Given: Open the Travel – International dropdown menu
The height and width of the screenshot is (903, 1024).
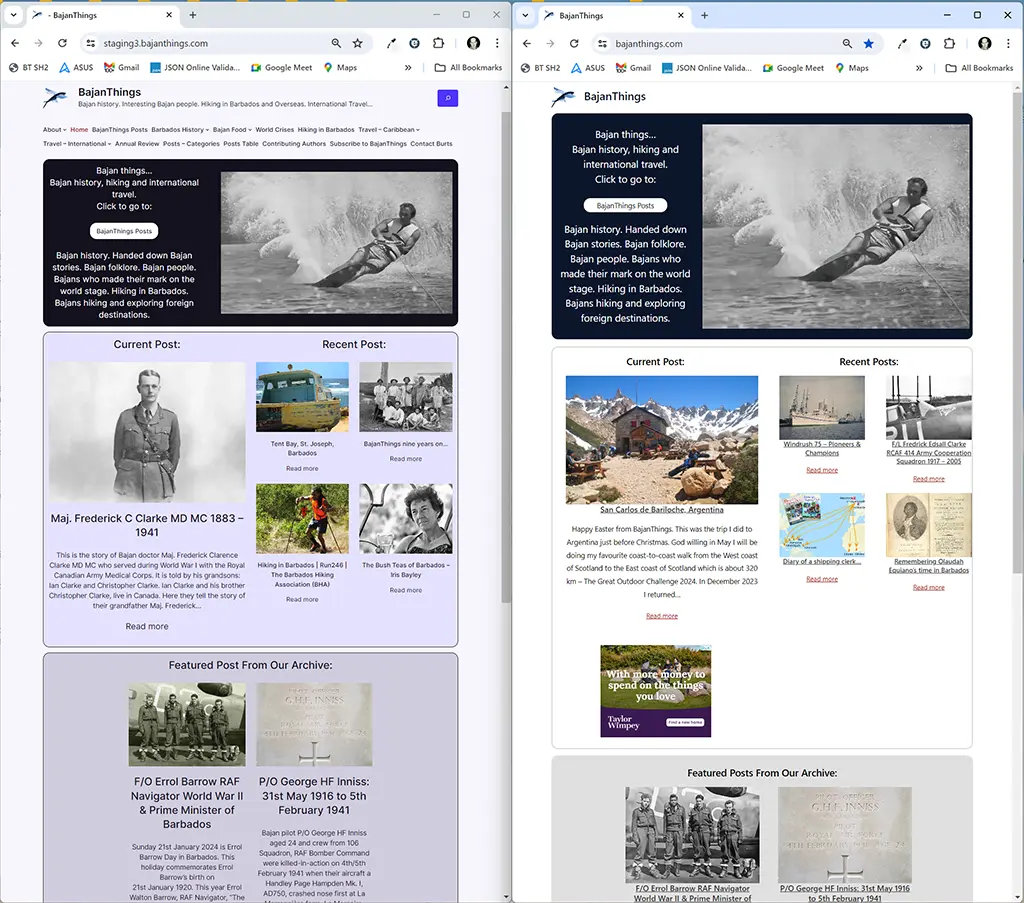Looking at the screenshot, I should click(x=76, y=144).
